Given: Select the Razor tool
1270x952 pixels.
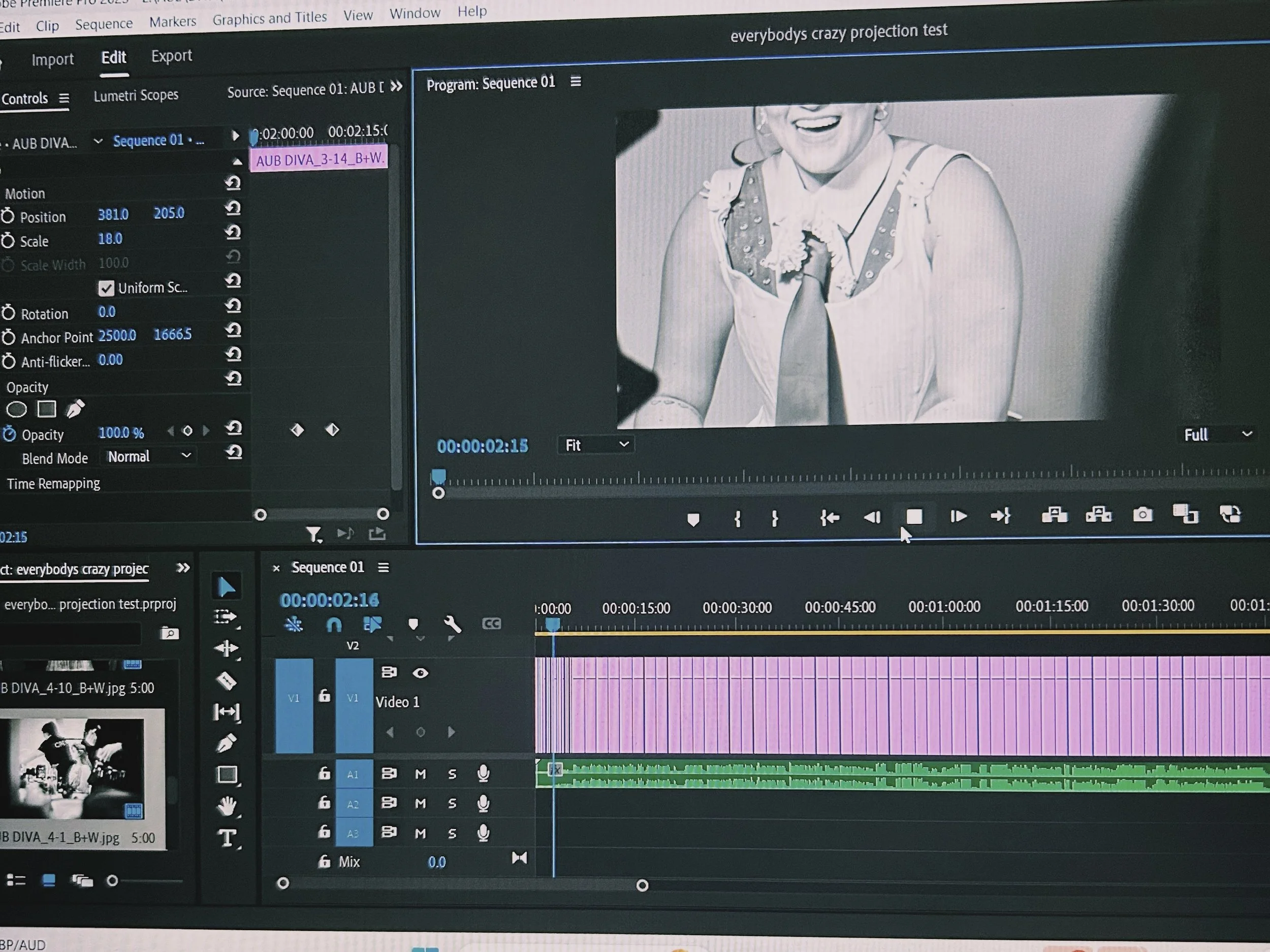Looking at the screenshot, I should click(x=226, y=680).
